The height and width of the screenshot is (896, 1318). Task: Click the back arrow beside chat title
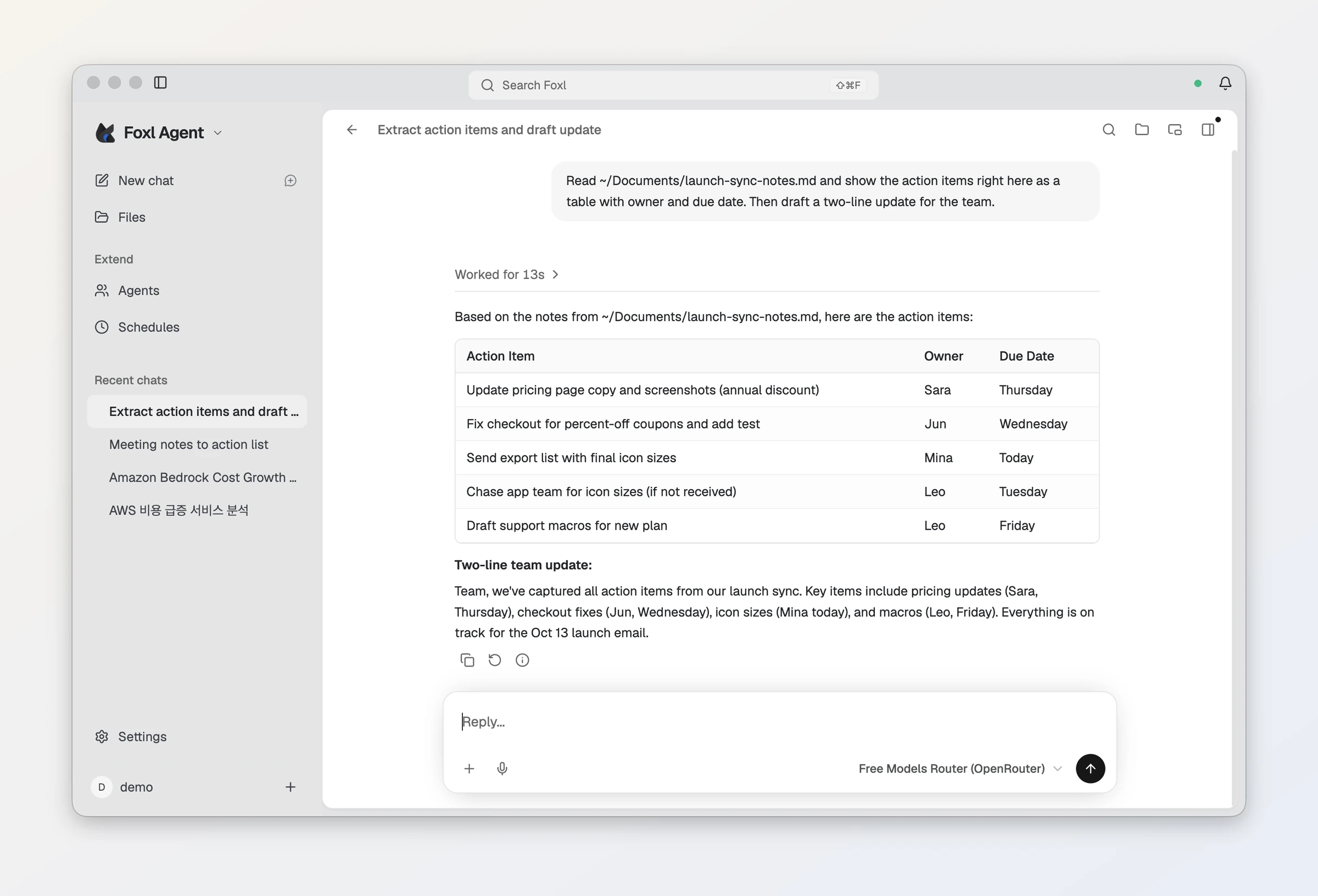click(x=351, y=130)
